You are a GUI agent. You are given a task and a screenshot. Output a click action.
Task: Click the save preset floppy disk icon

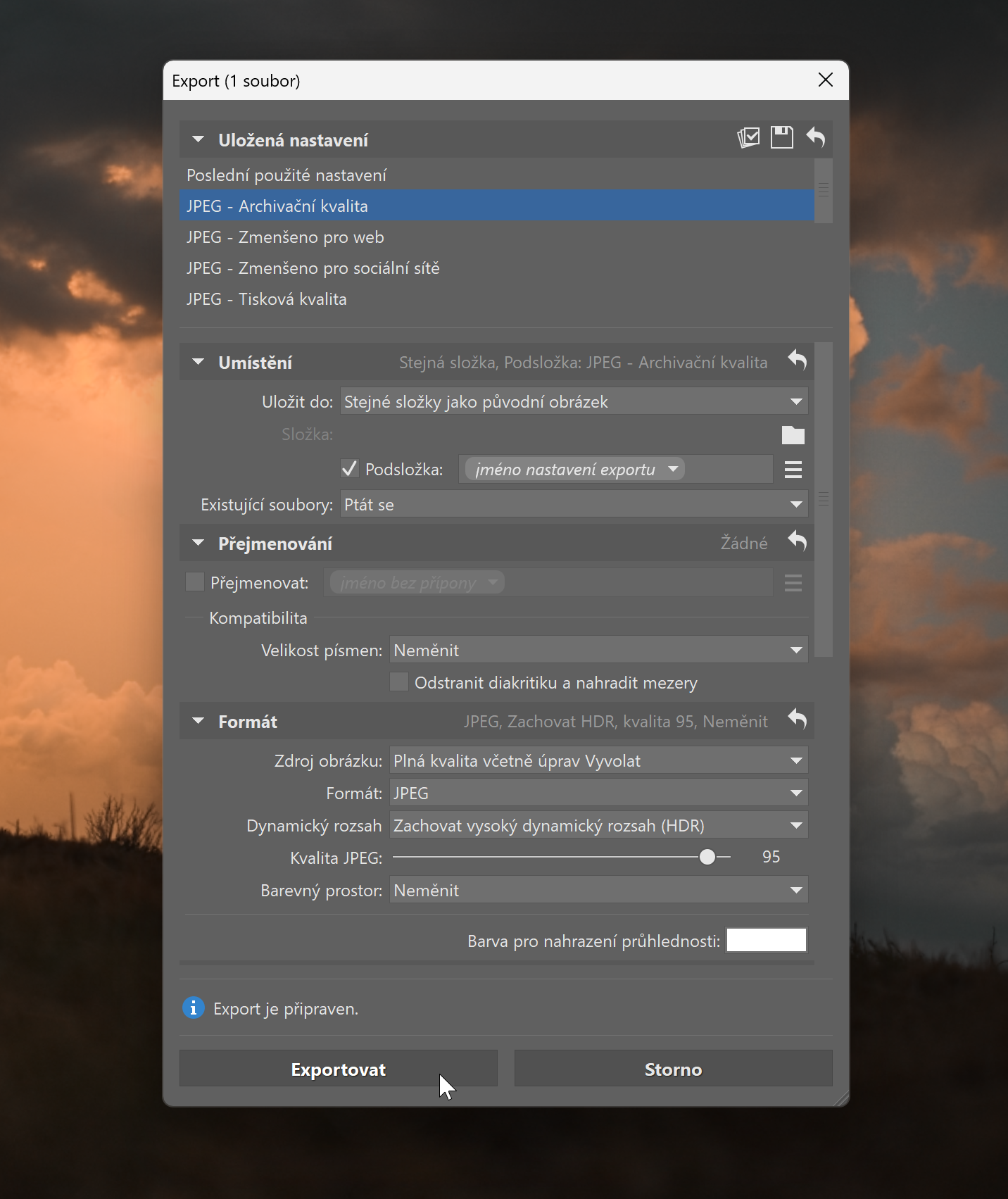781,137
